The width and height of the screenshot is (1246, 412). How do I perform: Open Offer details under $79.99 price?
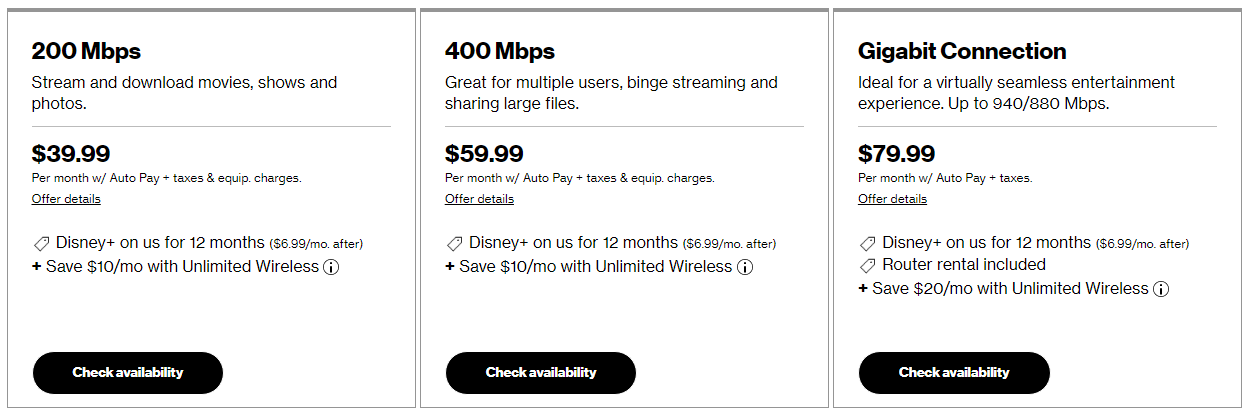pyautogui.click(x=892, y=199)
